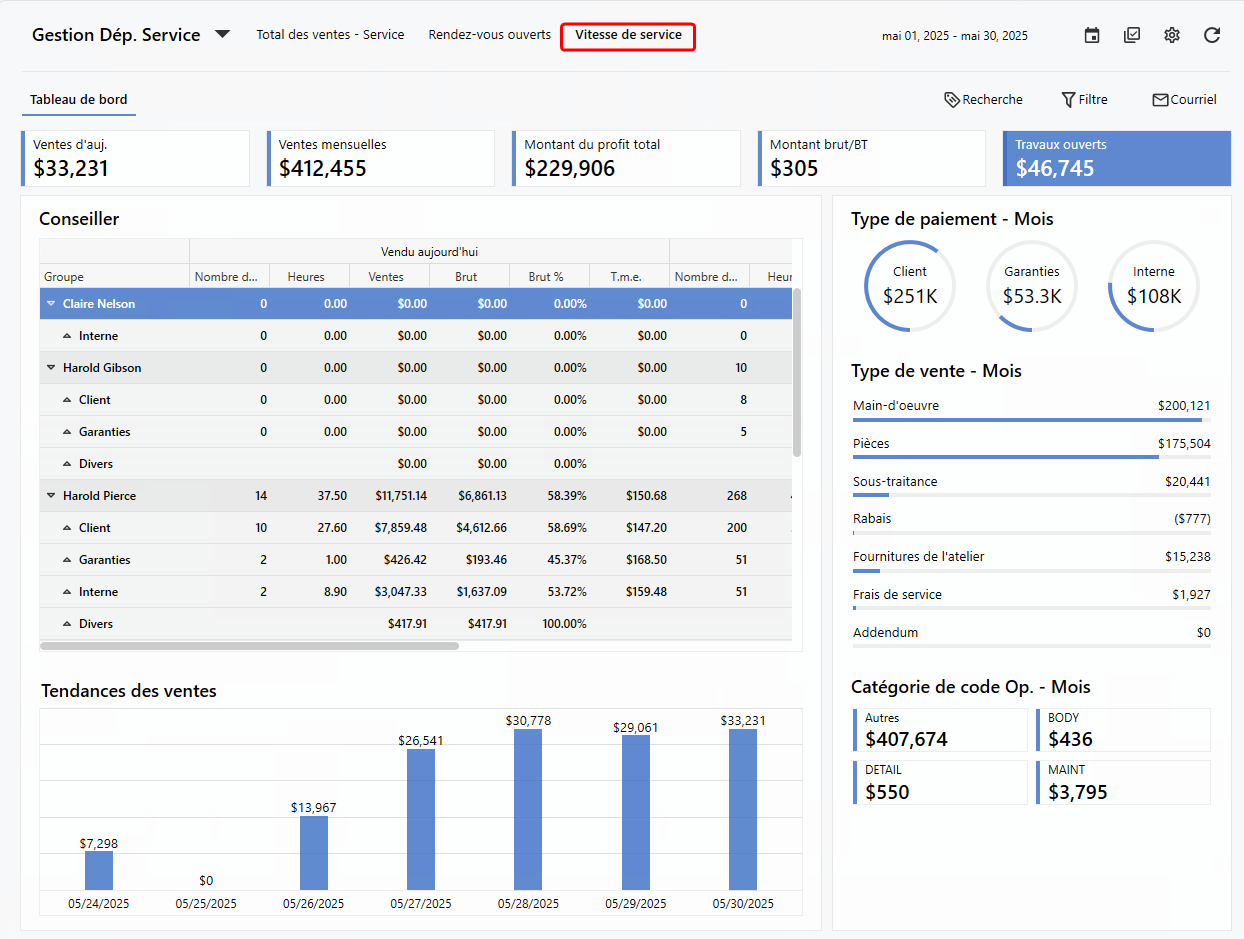The width and height of the screenshot is (1244, 939).
Task: Open the Gestion Dép. Service dropdown arrow
Action: pos(222,35)
